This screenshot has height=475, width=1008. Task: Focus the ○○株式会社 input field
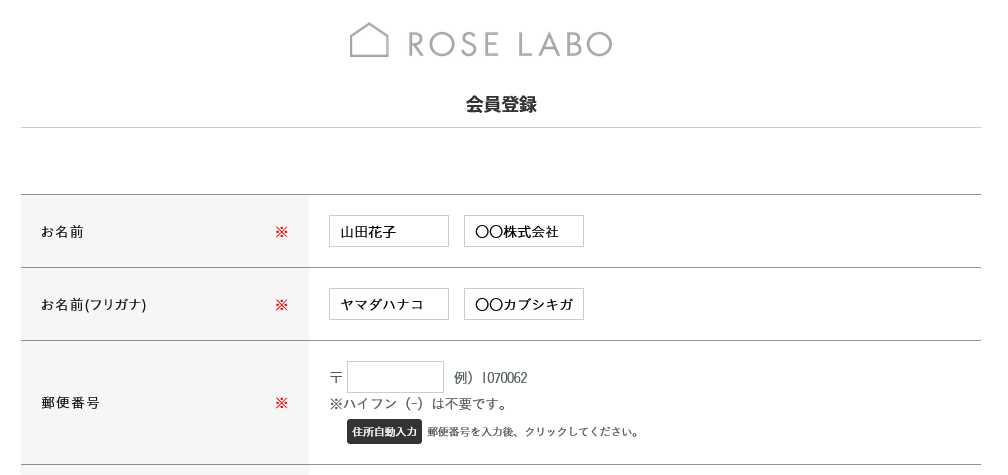(523, 231)
